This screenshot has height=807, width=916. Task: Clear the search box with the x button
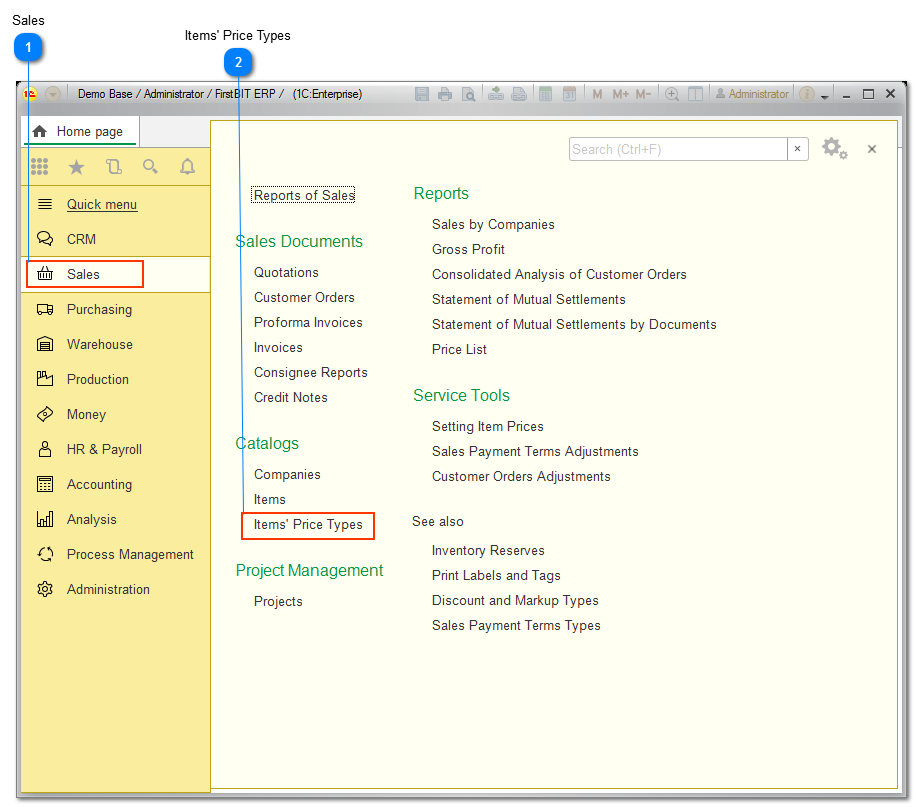tap(798, 148)
